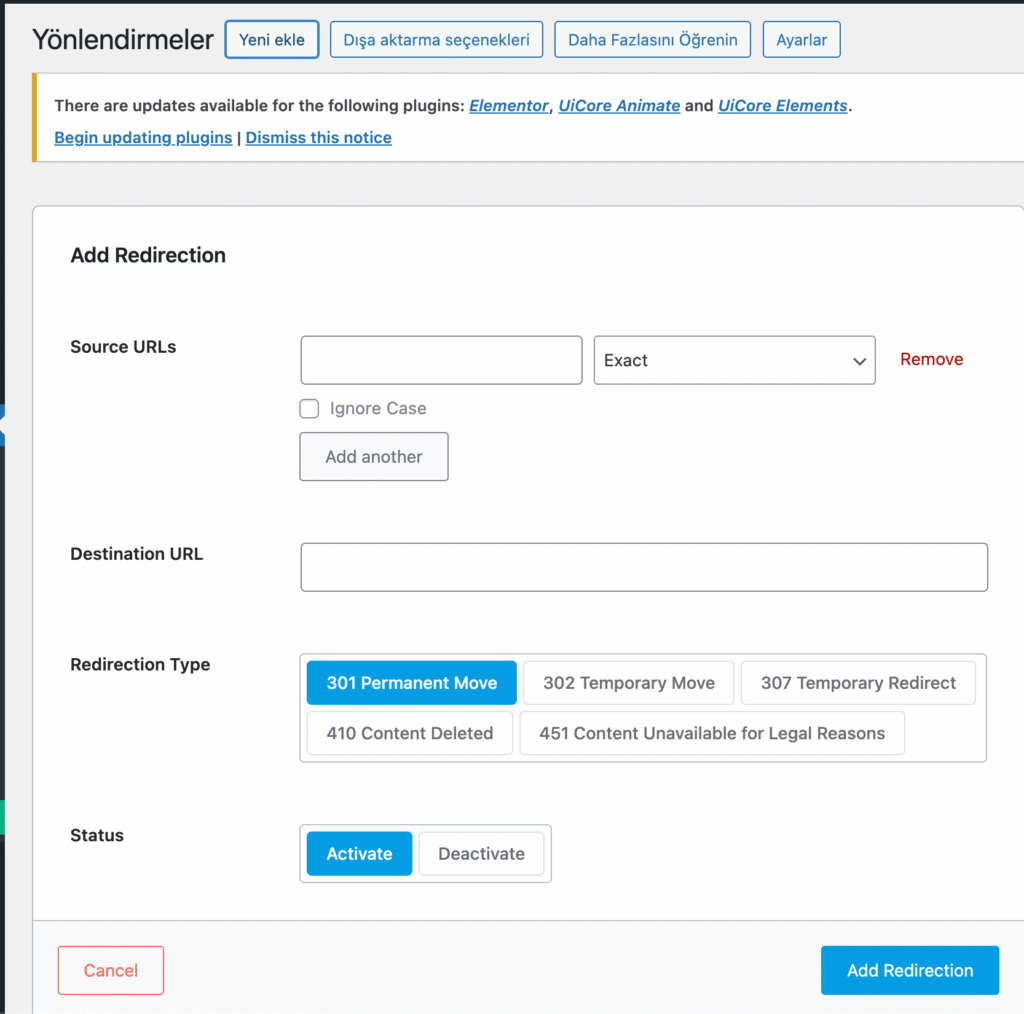
Task: Select 302 Temporary Move redirection type
Action: [628, 683]
